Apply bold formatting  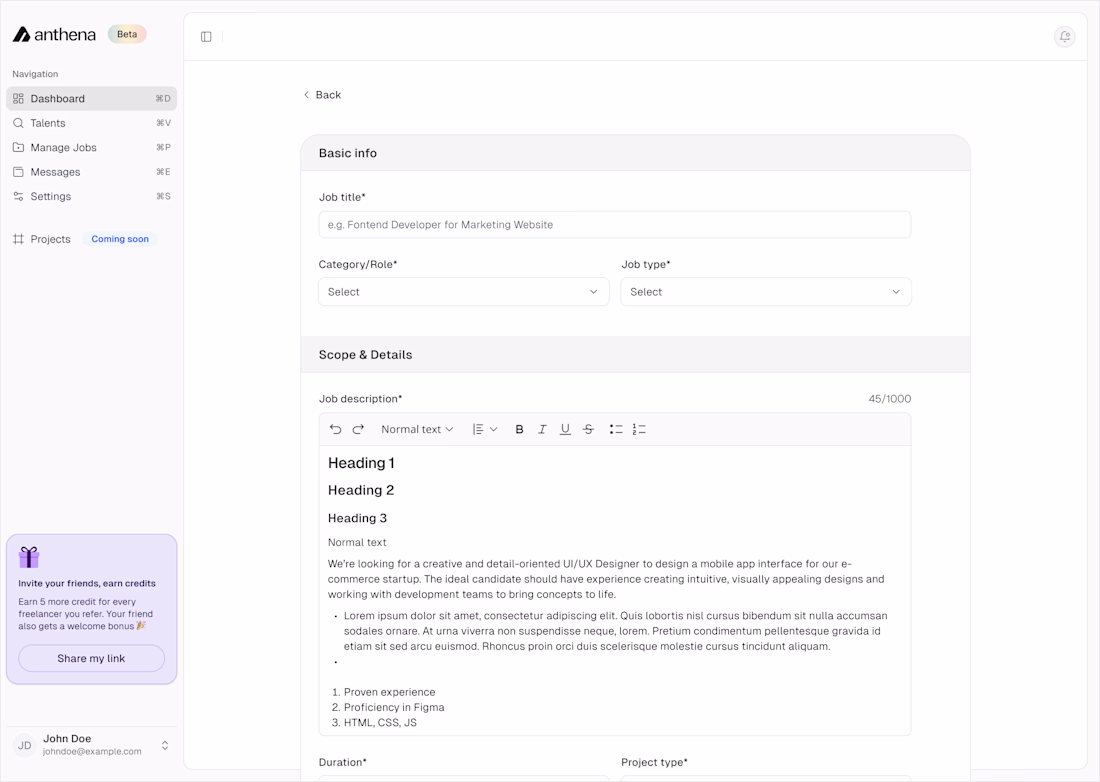coord(519,429)
